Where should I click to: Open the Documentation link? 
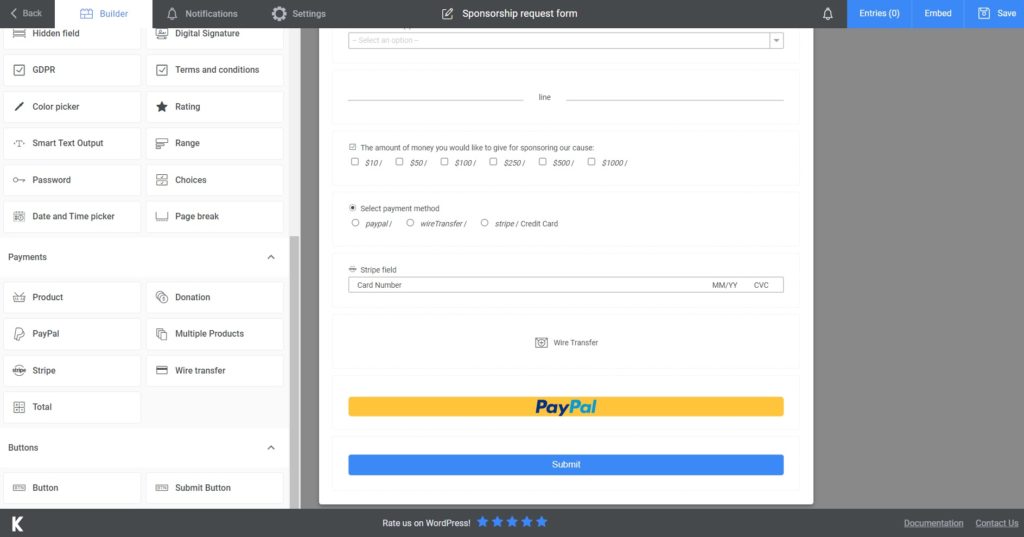click(933, 523)
